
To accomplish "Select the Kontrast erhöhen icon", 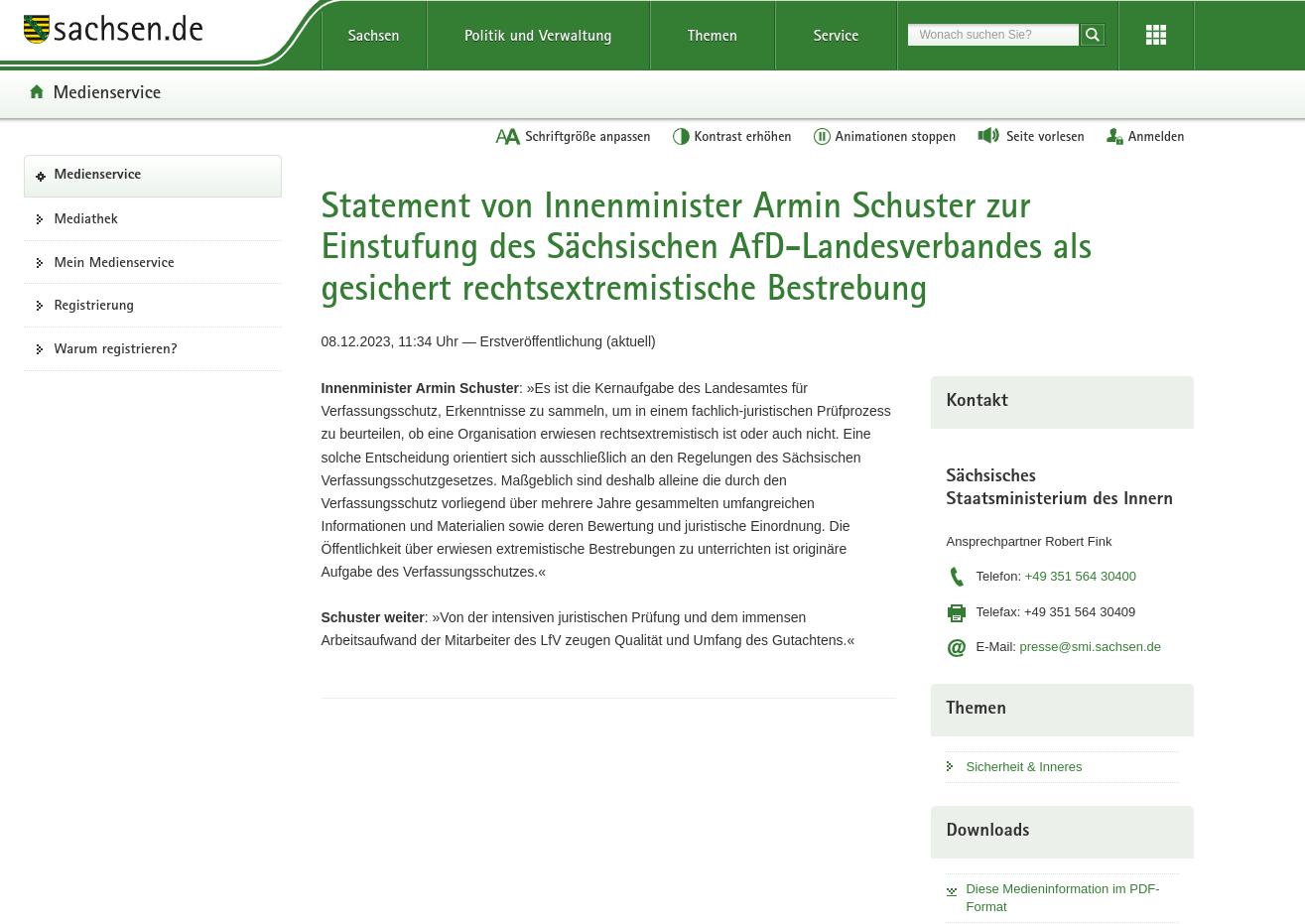I will [x=682, y=136].
